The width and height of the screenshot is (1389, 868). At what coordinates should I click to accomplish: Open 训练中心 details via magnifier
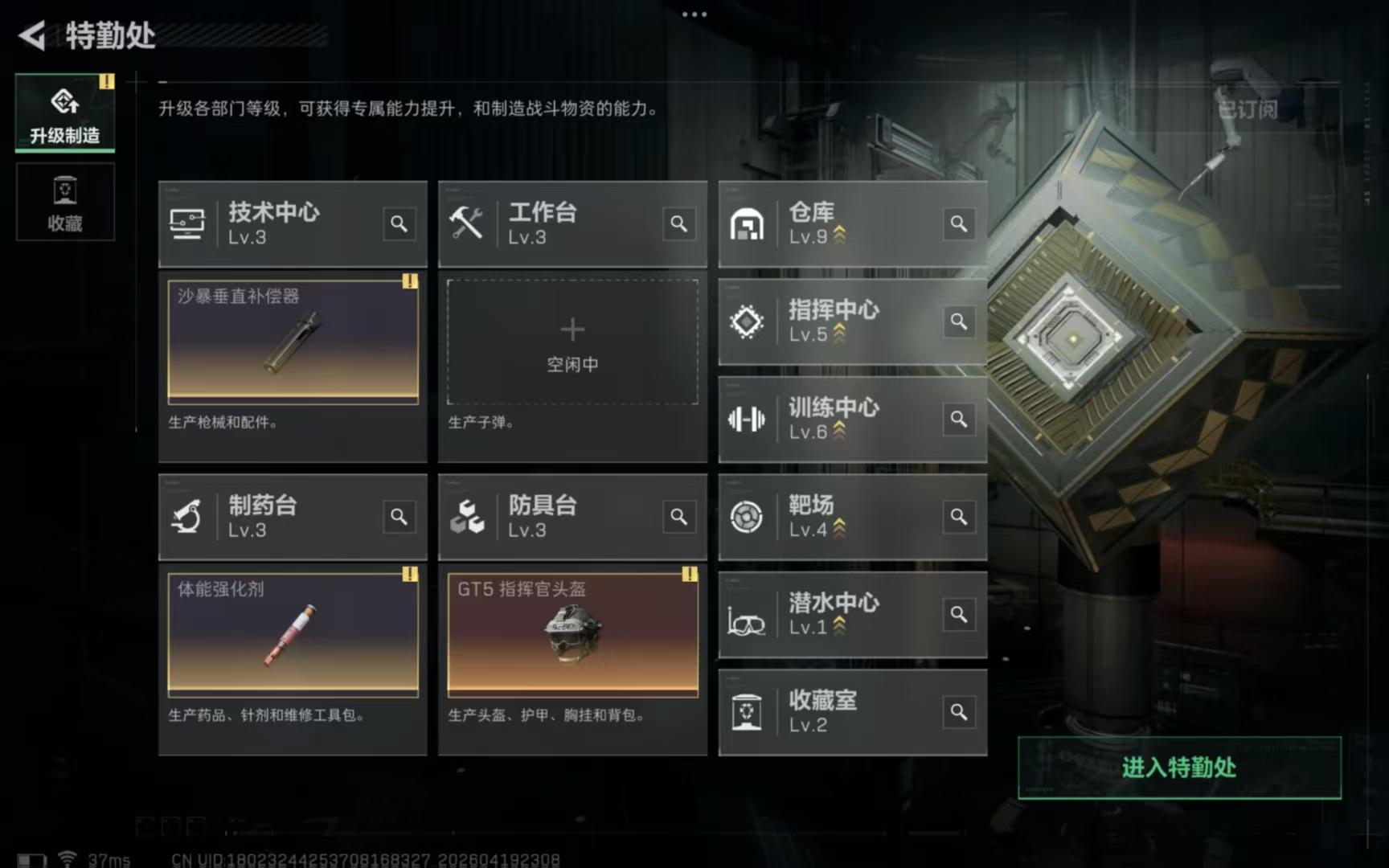tap(959, 419)
